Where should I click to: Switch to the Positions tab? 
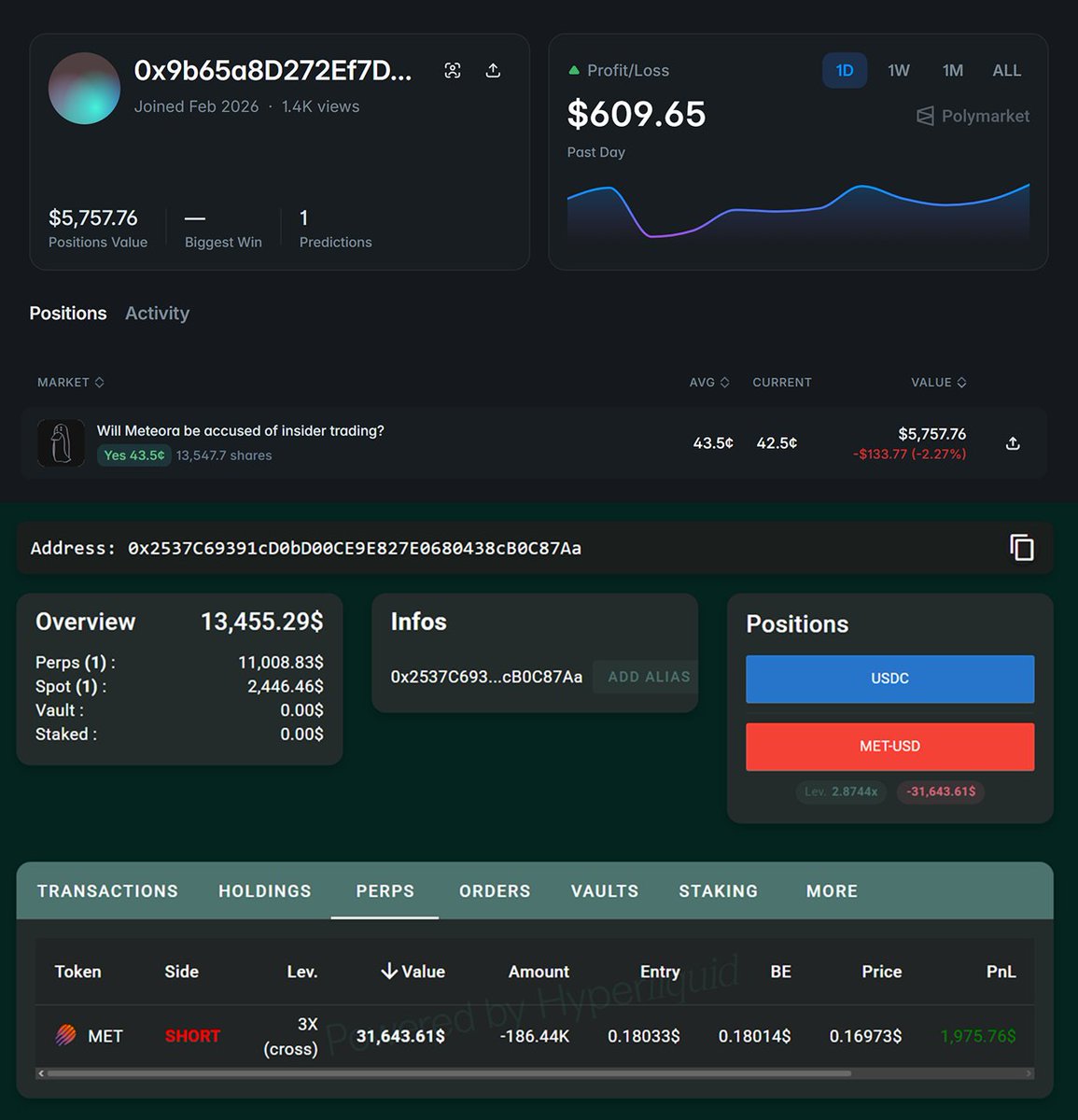coord(68,314)
